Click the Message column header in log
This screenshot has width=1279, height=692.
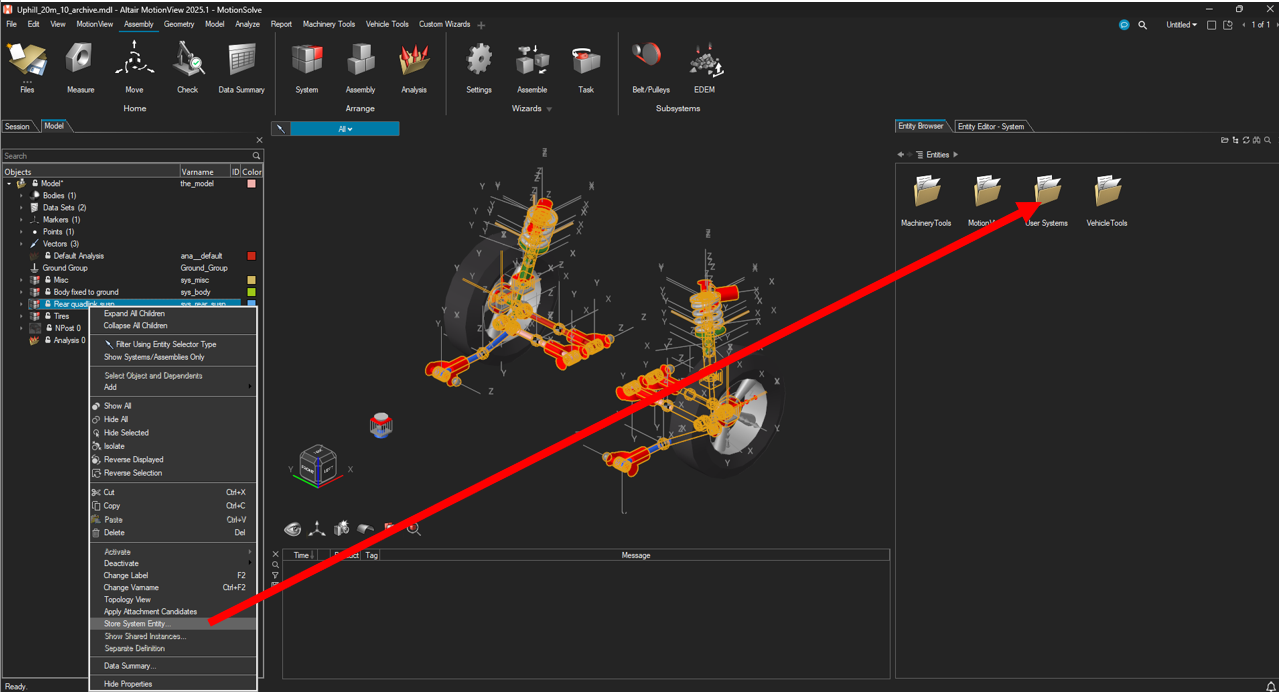pyautogui.click(x=635, y=555)
